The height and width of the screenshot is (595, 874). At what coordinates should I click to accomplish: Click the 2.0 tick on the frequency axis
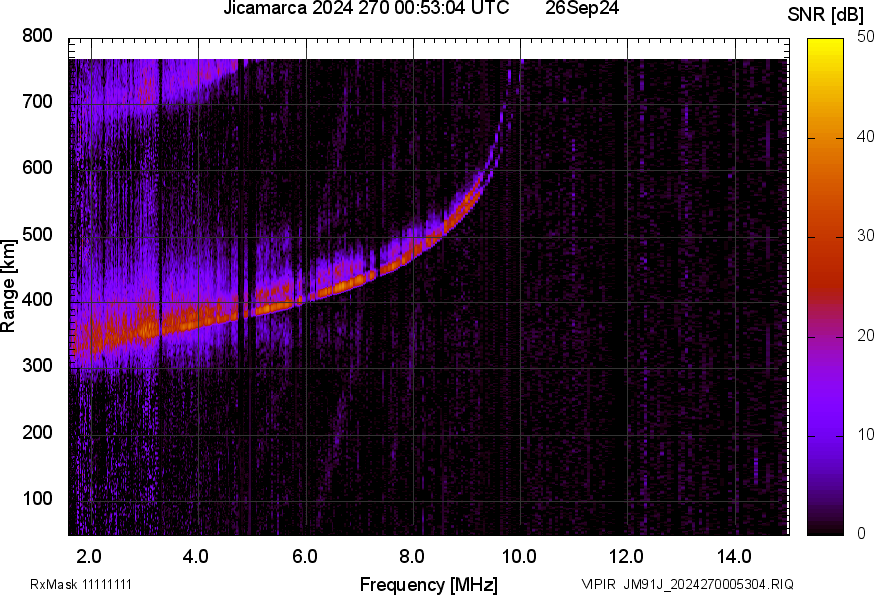(x=90, y=555)
